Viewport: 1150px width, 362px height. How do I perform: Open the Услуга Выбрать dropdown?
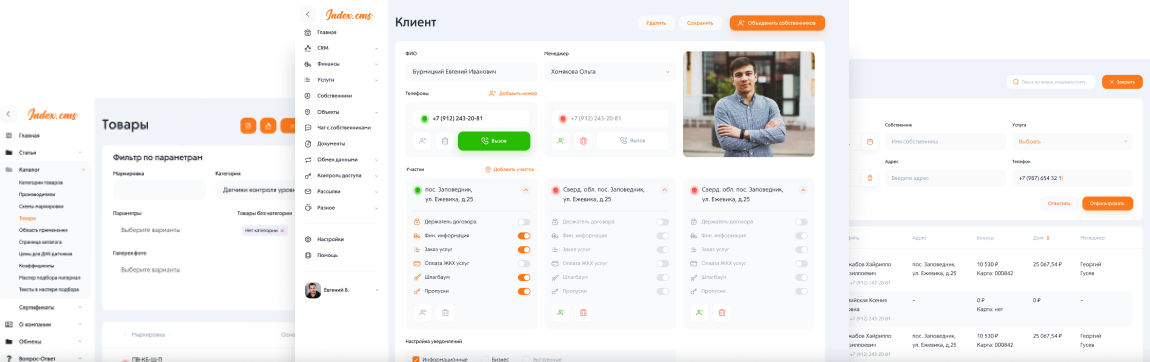[1072, 141]
